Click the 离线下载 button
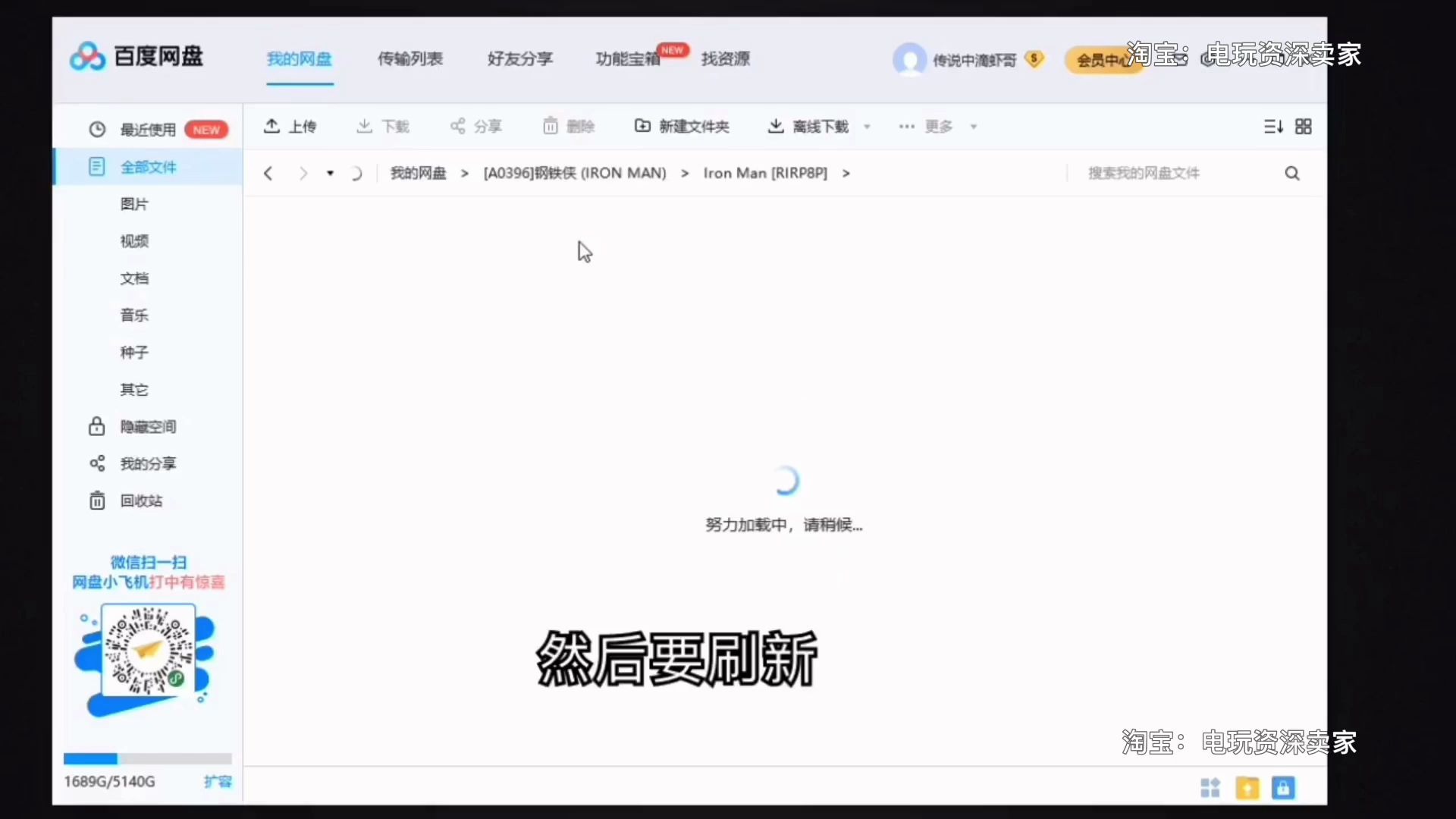 (808, 126)
